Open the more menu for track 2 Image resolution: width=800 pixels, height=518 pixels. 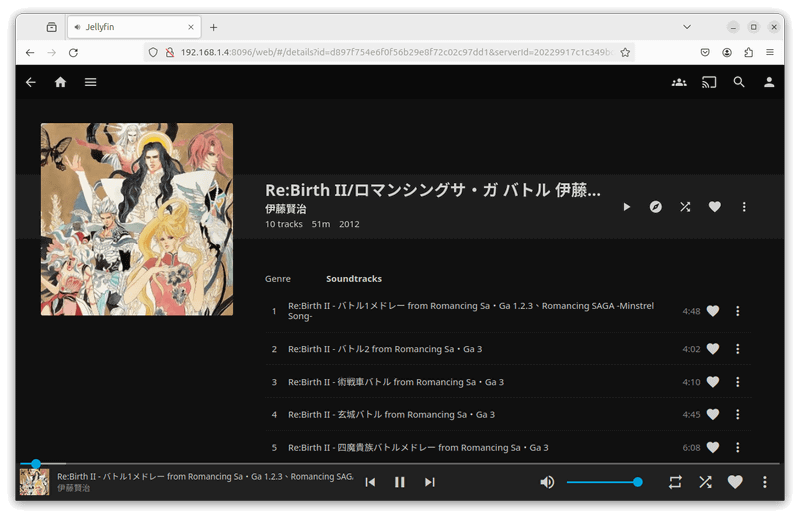point(737,349)
